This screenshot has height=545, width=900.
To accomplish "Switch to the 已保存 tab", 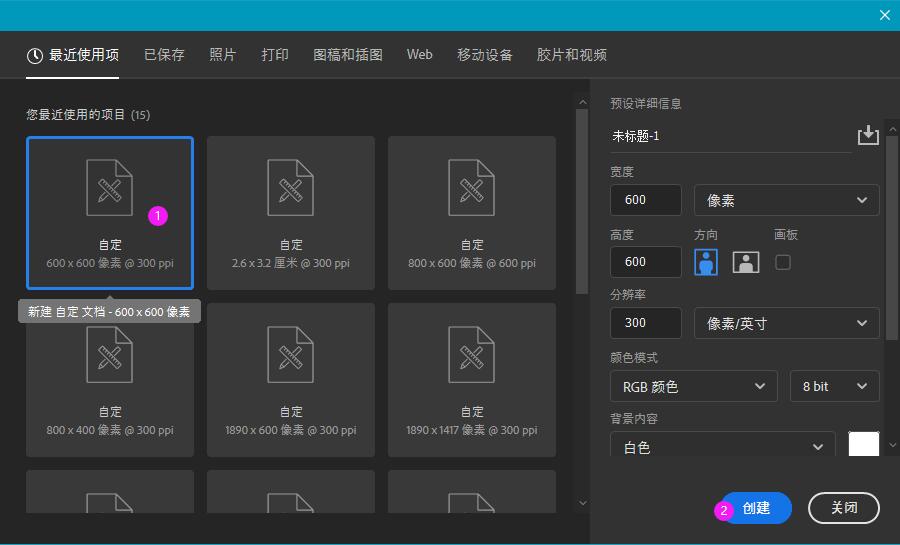I will point(164,55).
